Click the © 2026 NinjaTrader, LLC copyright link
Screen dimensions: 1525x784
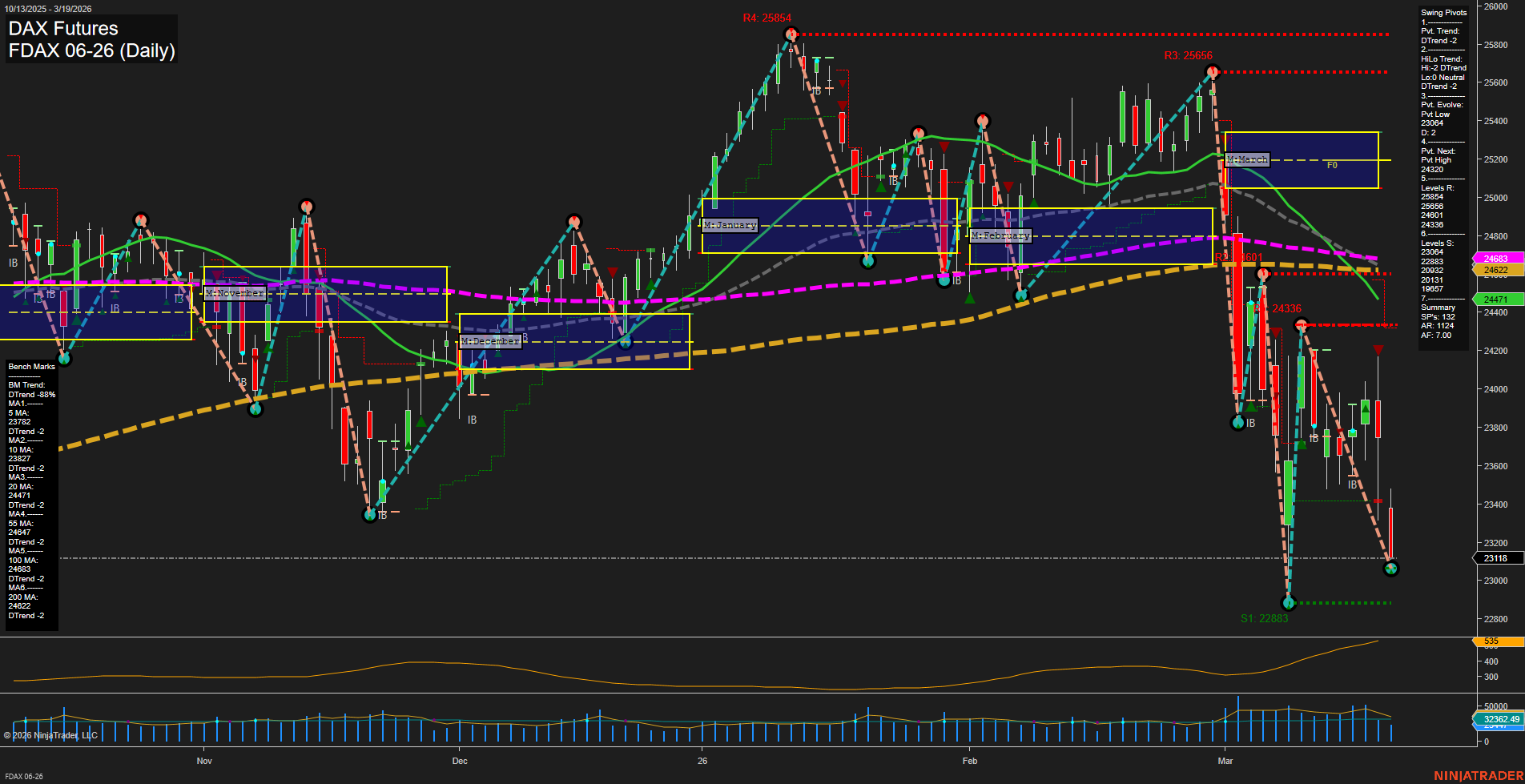click(x=52, y=734)
